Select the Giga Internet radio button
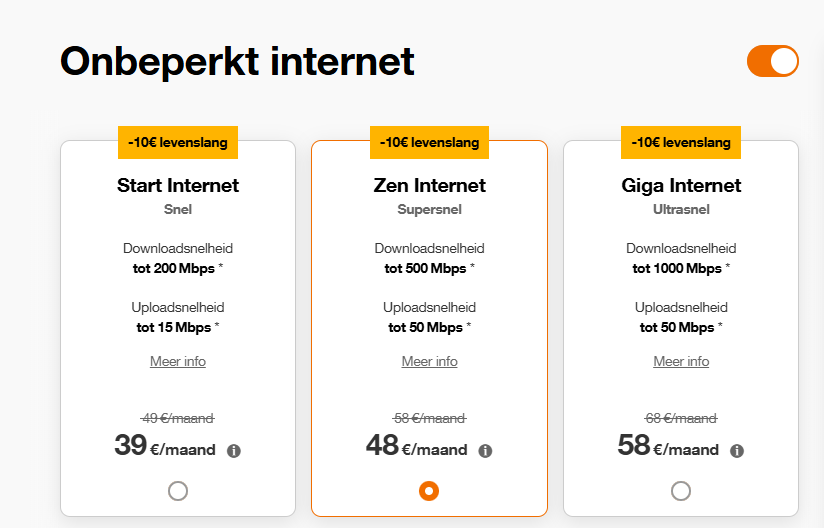Image resolution: width=824 pixels, height=528 pixels. point(681,491)
